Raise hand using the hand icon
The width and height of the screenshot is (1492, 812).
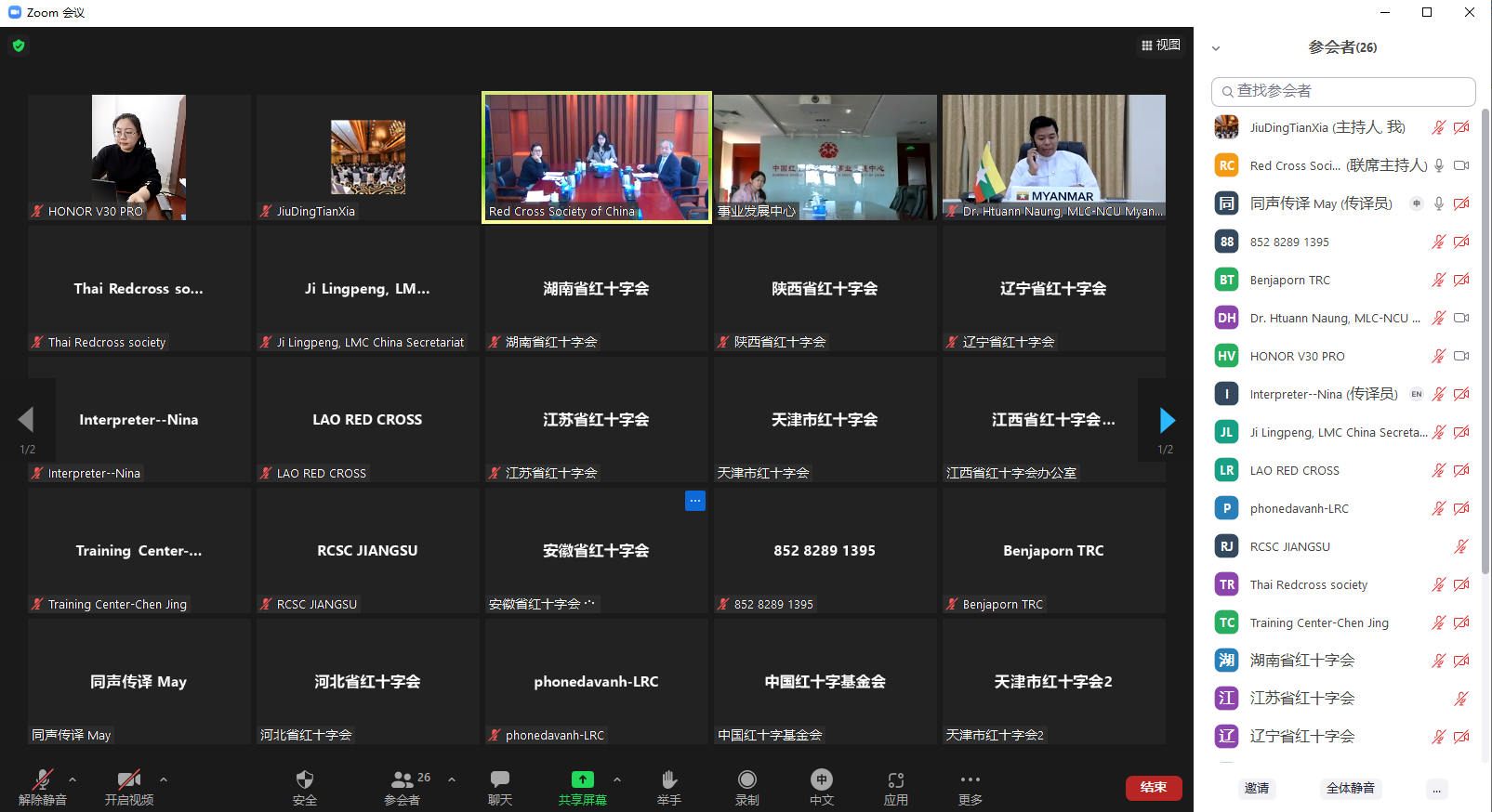point(668,779)
